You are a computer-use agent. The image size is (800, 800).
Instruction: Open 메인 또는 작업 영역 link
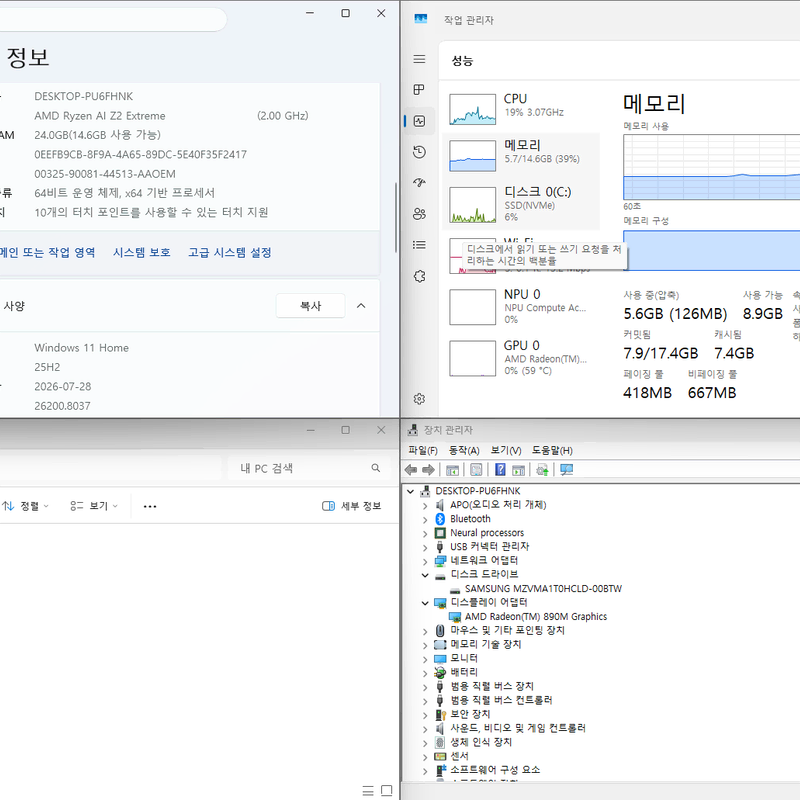click(x=47, y=253)
